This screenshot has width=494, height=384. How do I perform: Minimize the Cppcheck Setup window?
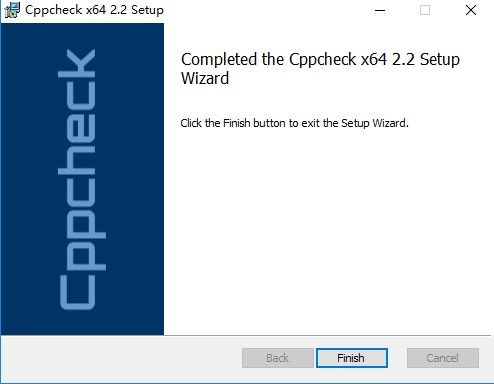point(380,10)
